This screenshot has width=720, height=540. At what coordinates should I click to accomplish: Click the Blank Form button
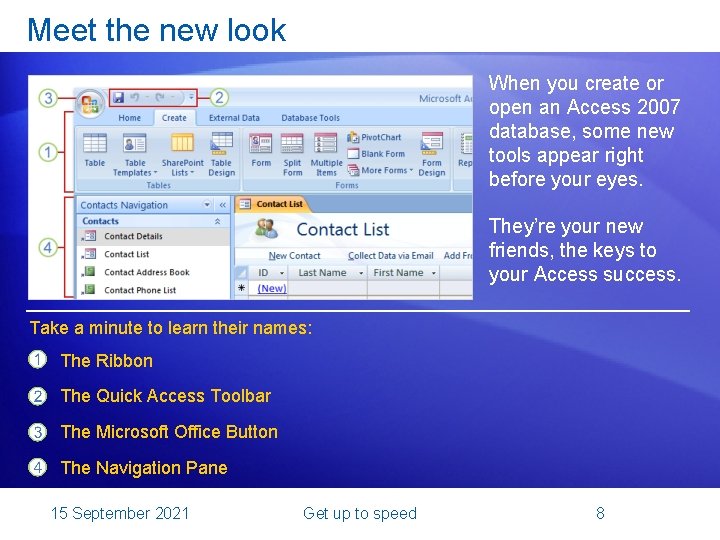(x=376, y=154)
